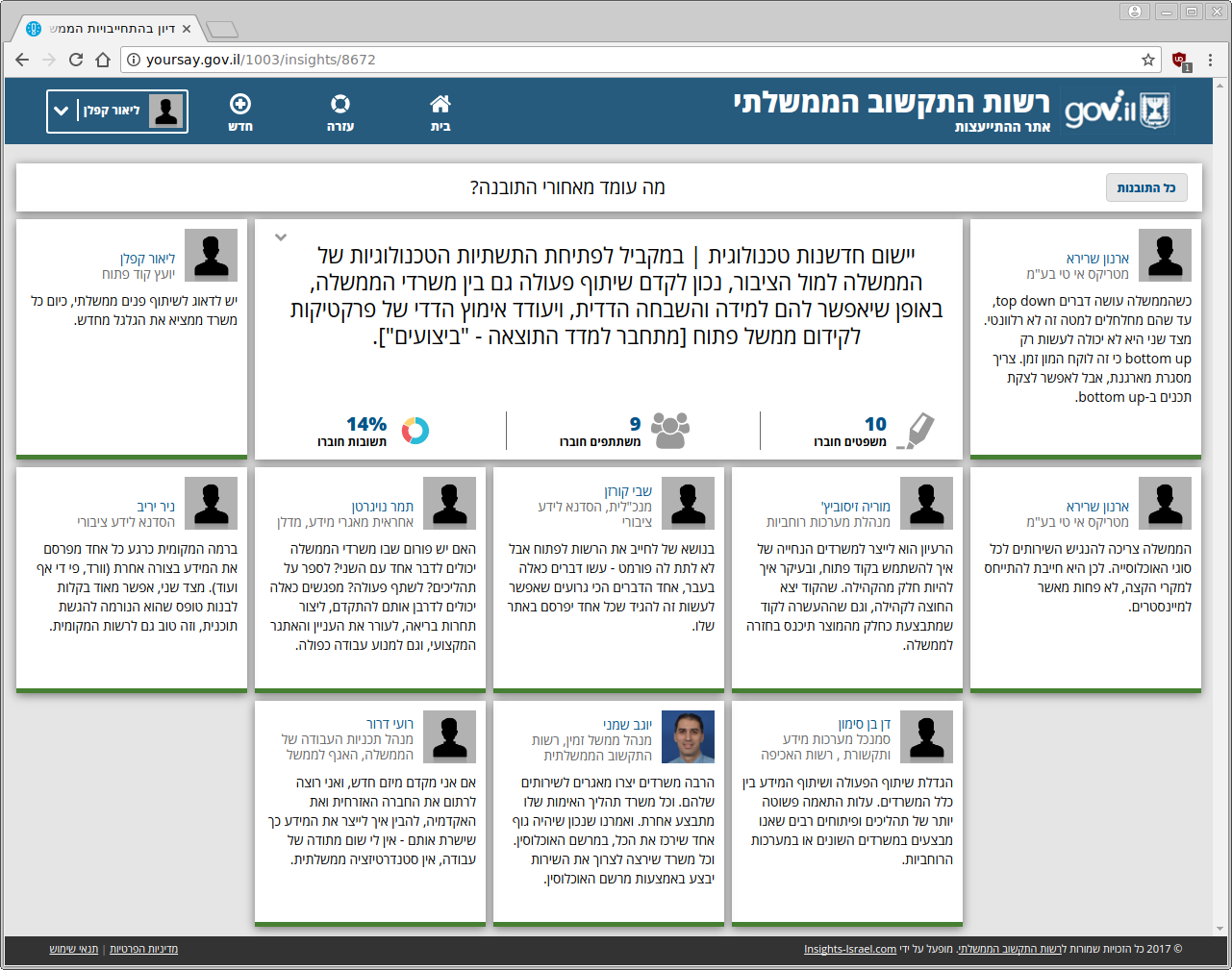The image size is (1232, 970).
Task: Open the Insights-Israel.com footer link
Action: pyautogui.click(x=850, y=949)
